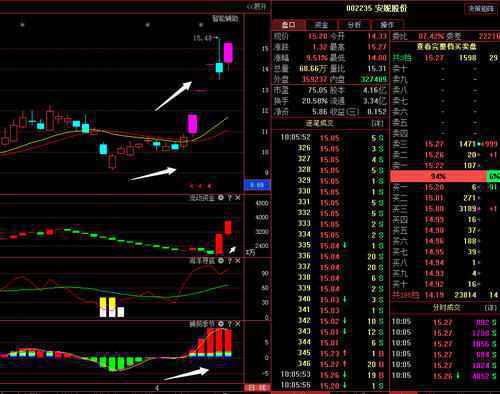Click the blue price marker on price axis
This screenshot has height=394, width=500.
pos(257,185)
